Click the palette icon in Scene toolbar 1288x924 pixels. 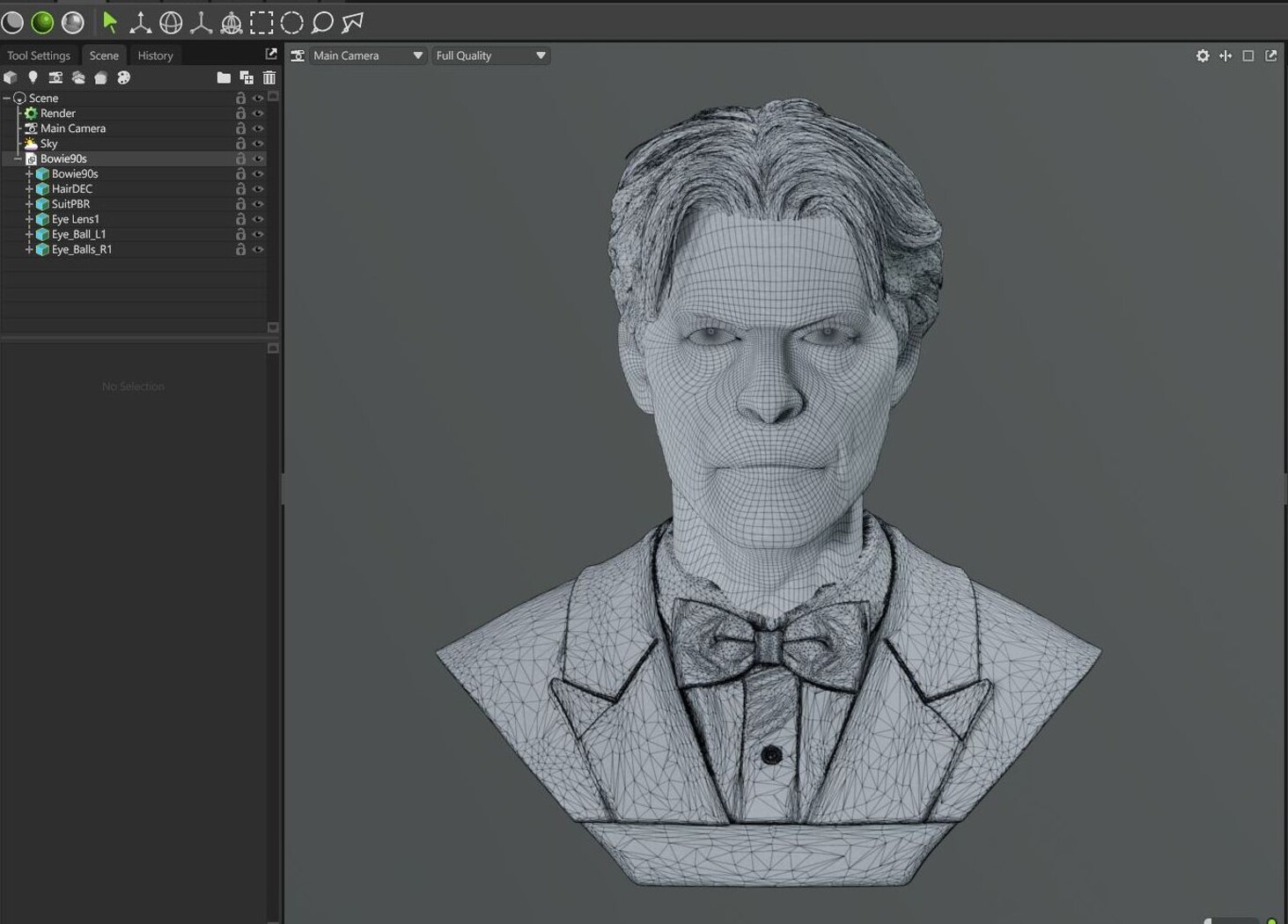123,77
